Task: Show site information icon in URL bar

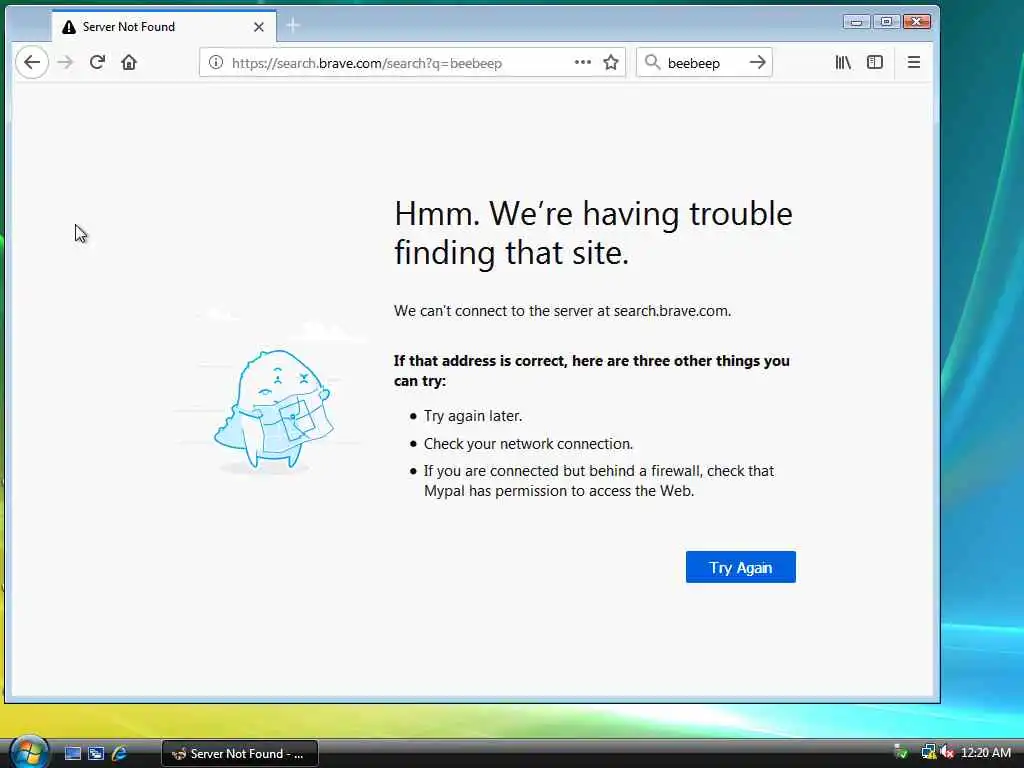Action: click(x=216, y=63)
